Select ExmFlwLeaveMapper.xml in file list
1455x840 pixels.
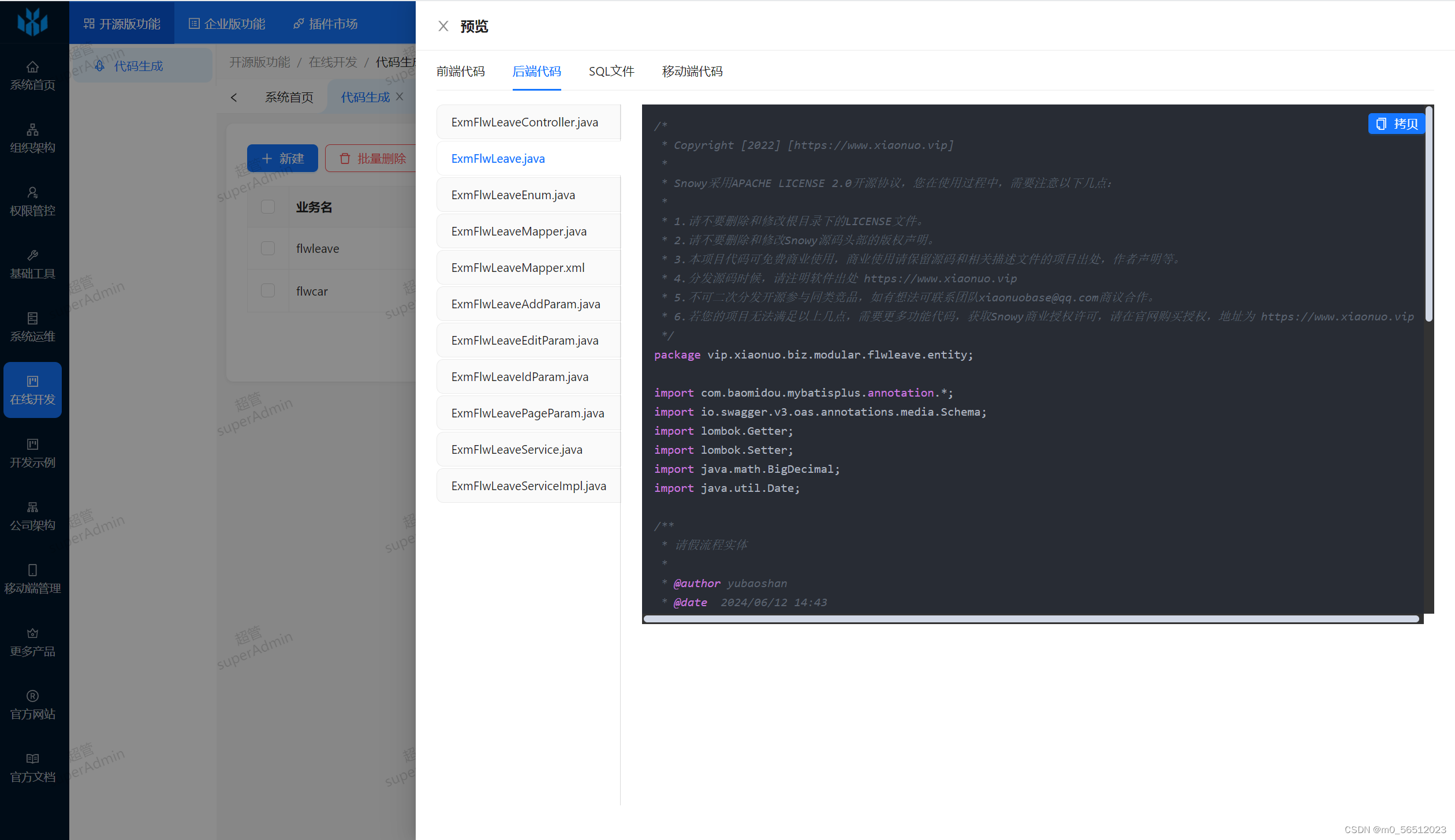pyautogui.click(x=518, y=267)
